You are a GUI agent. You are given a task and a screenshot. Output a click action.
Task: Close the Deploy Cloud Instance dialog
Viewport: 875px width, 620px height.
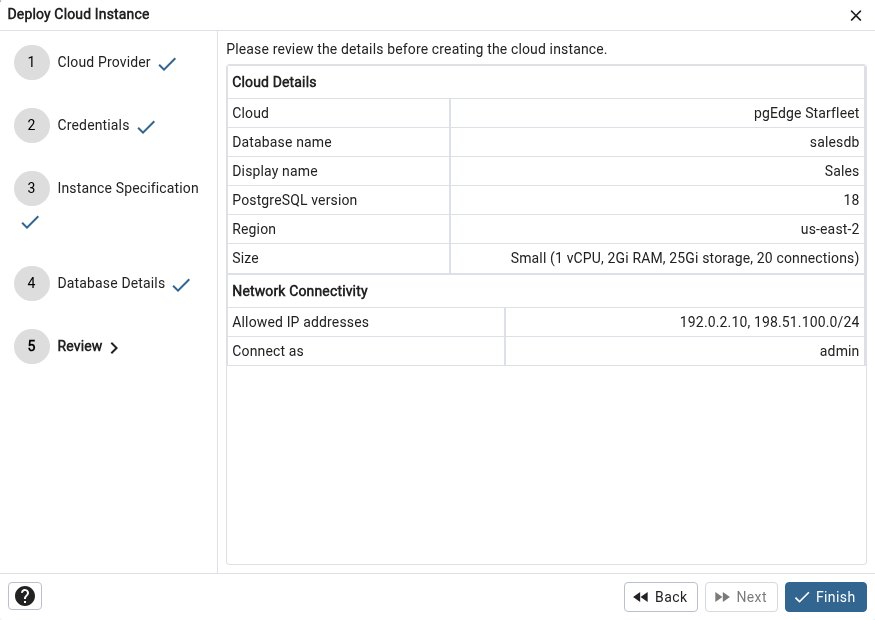click(x=855, y=16)
